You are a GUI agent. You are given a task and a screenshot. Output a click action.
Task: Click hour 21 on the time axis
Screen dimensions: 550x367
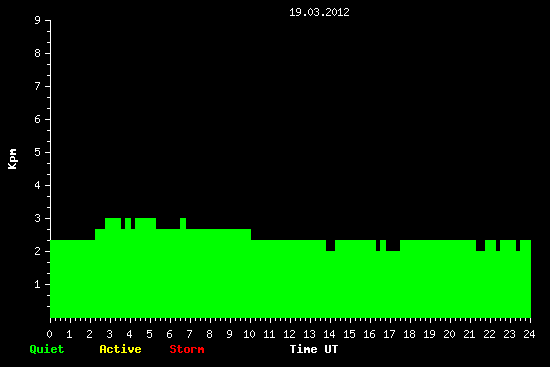(x=469, y=334)
